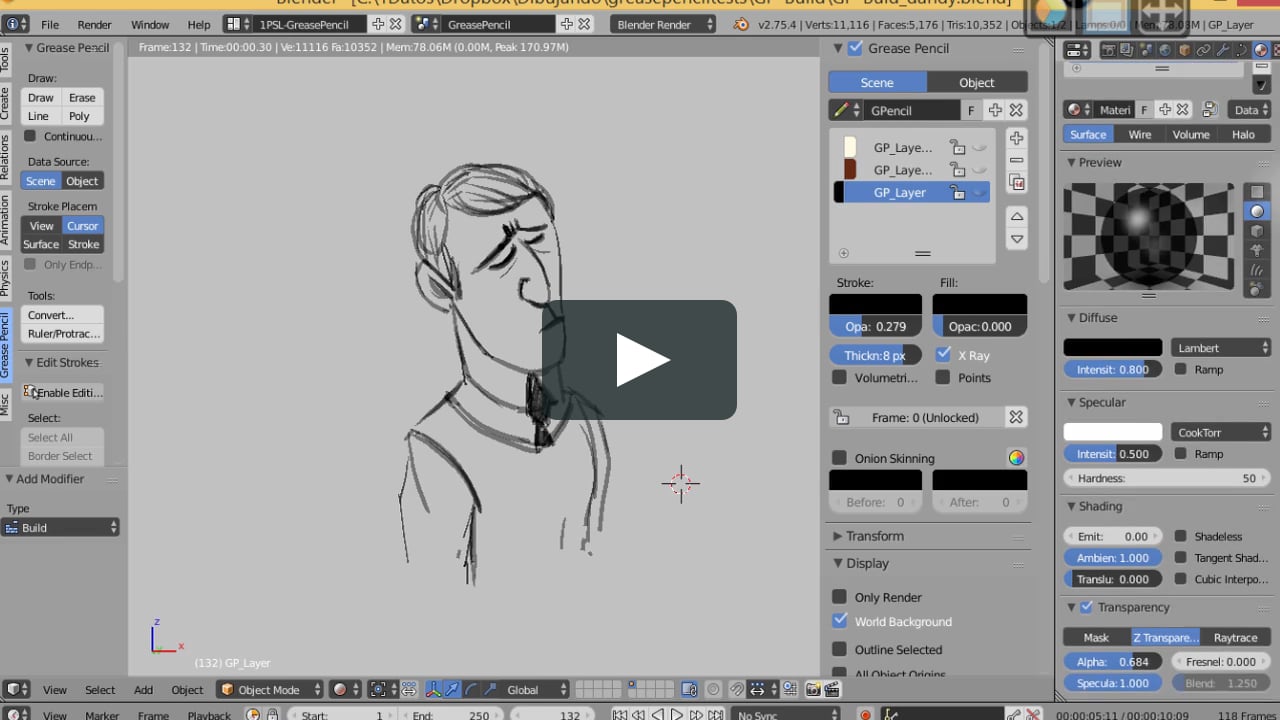
Task: Open the Constraints chain-link properties tab
Action: 1203,50
